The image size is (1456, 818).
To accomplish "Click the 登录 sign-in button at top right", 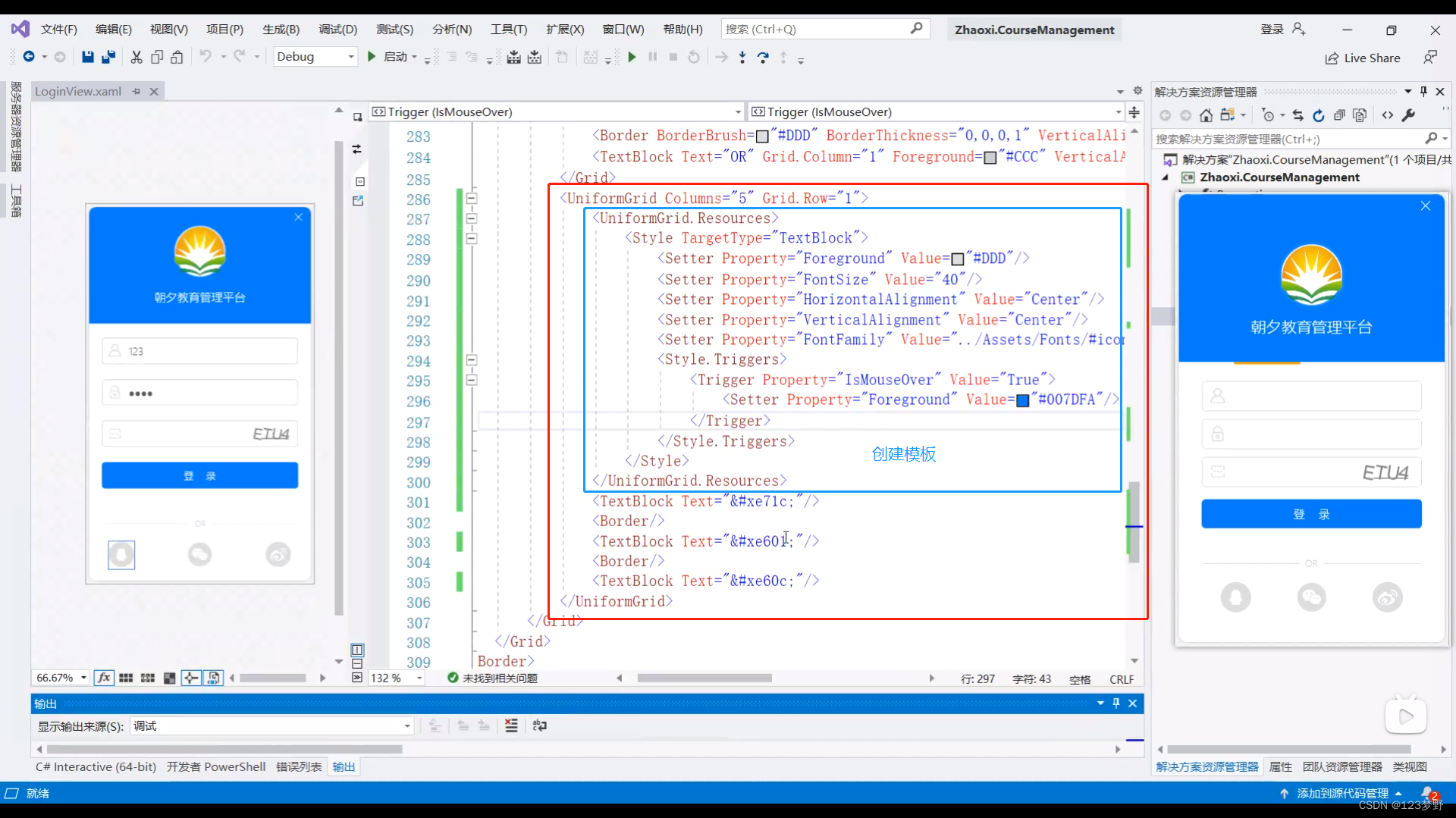I will pyautogui.click(x=1282, y=30).
